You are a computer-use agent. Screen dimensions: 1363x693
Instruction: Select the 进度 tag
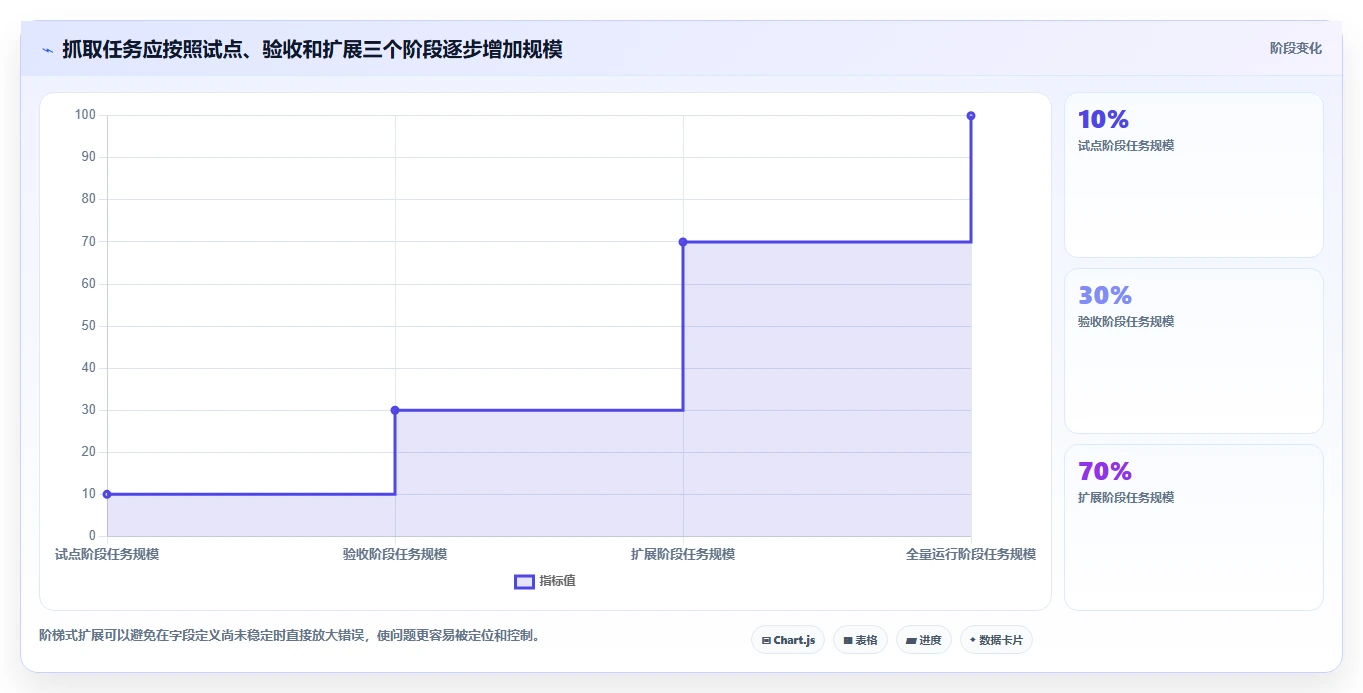coord(924,640)
